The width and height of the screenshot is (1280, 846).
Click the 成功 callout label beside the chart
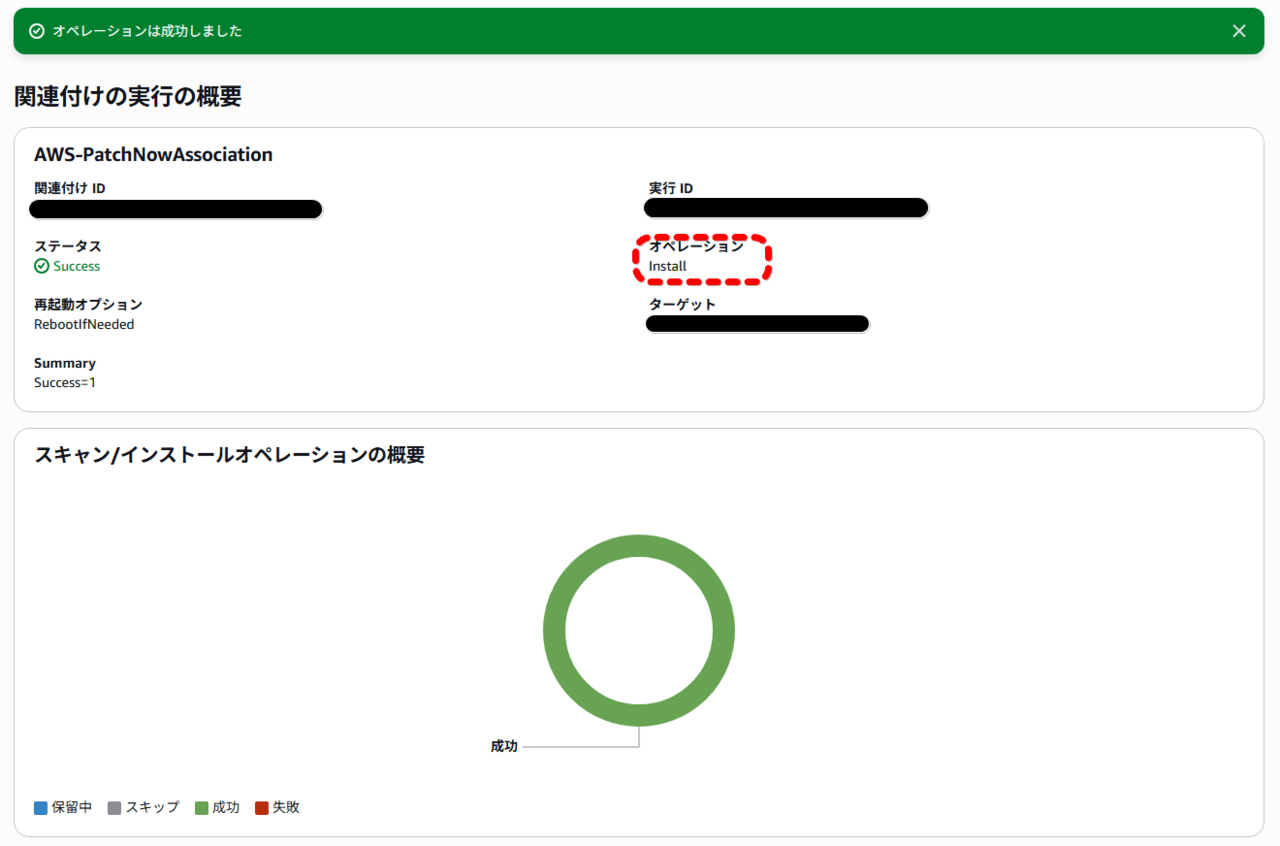[x=504, y=746]
